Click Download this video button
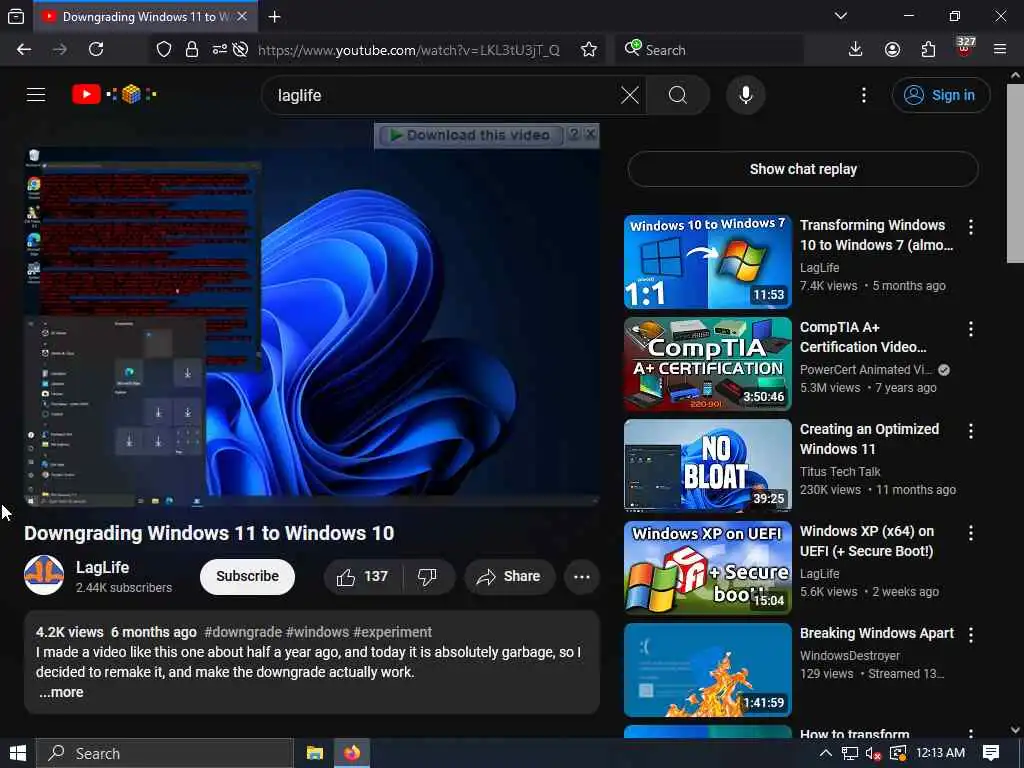Image resolution: width=1024 pixels, height=768 pixels. point(473,135)
